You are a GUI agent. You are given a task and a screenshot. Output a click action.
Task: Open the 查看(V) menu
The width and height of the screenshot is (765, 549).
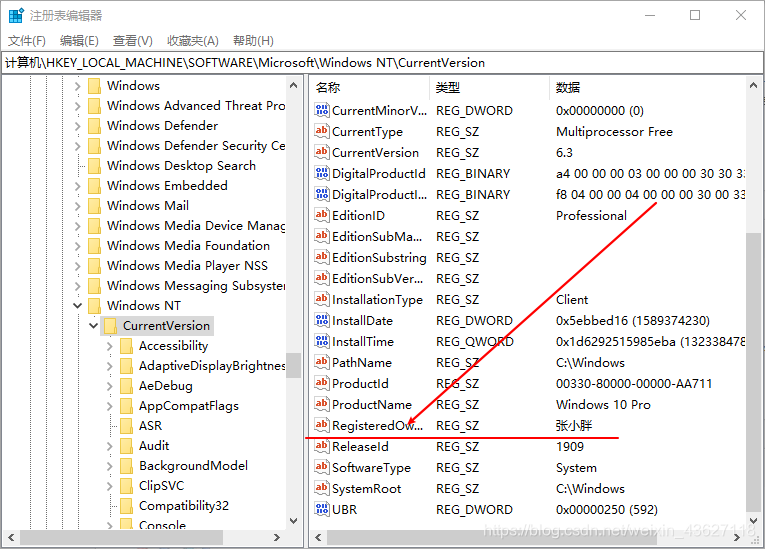[x=133, y=41]
